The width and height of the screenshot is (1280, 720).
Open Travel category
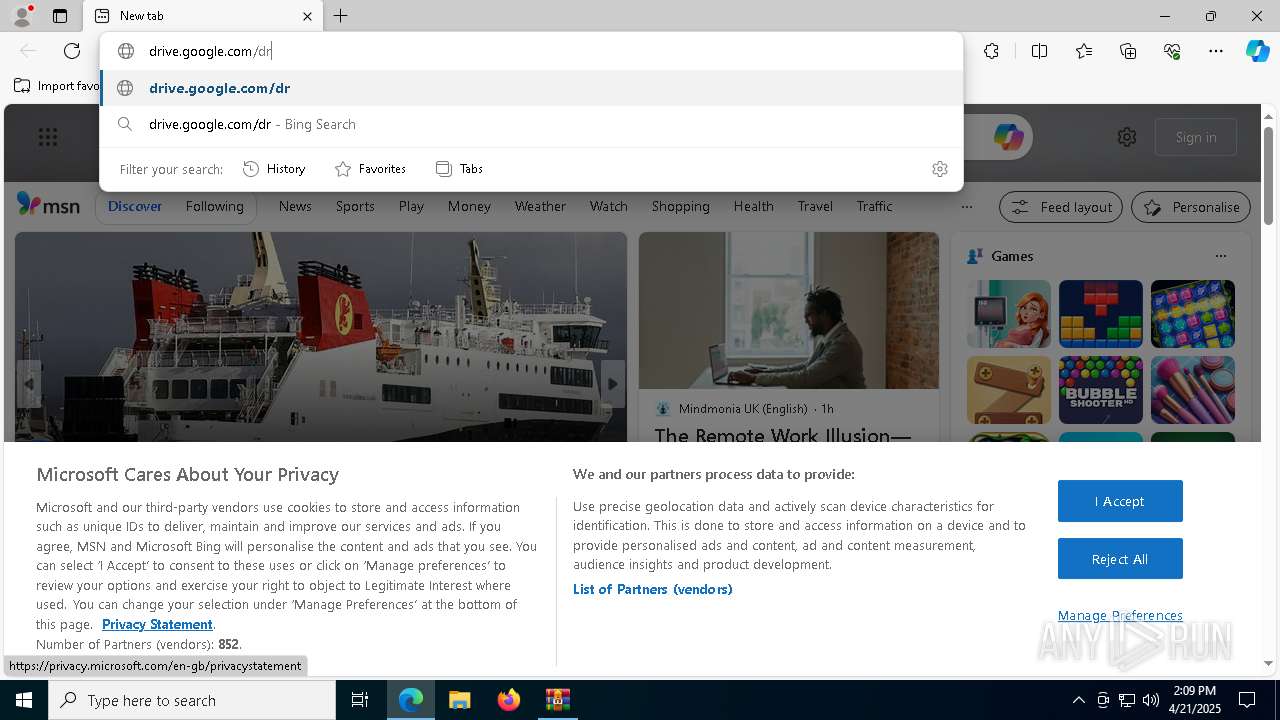click(815, 206)
